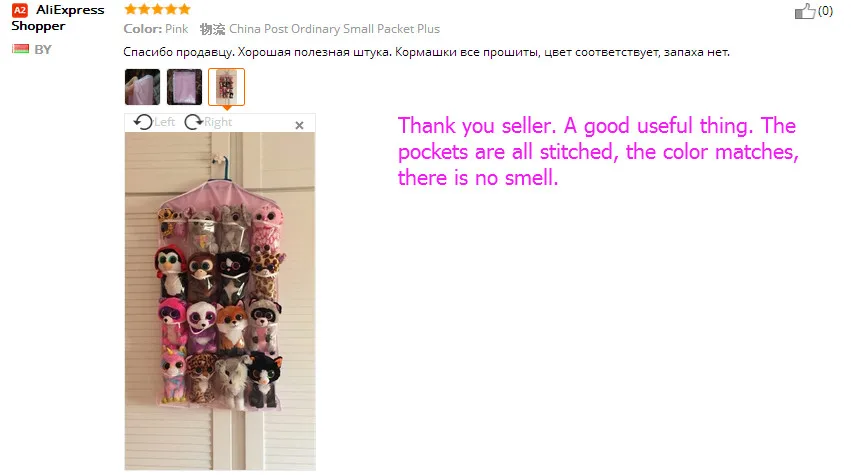Click the enlarged plush toy organizer photo

220,301
